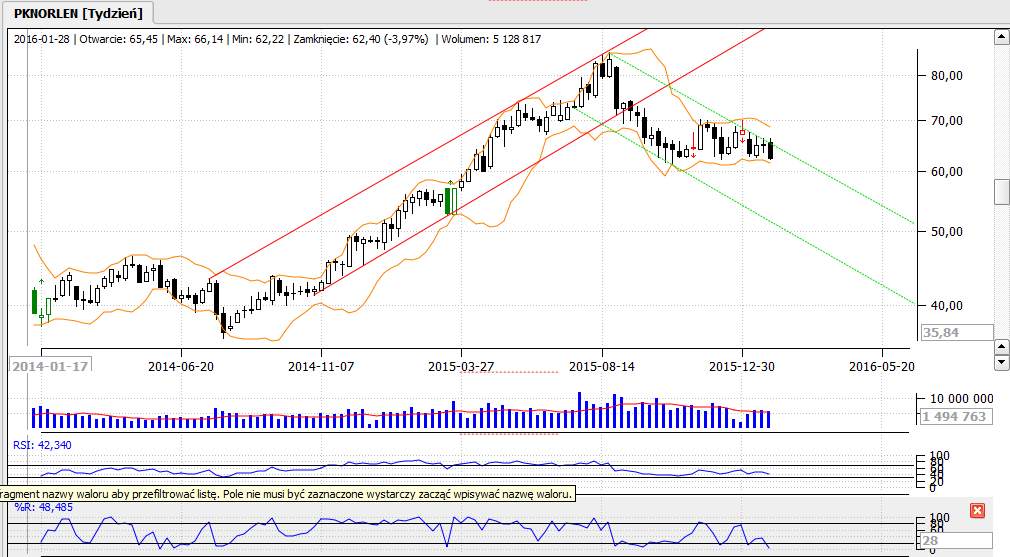Close the %R indicator panel with the red X
The image size is (1010, 557).
[x=977, y=511]
